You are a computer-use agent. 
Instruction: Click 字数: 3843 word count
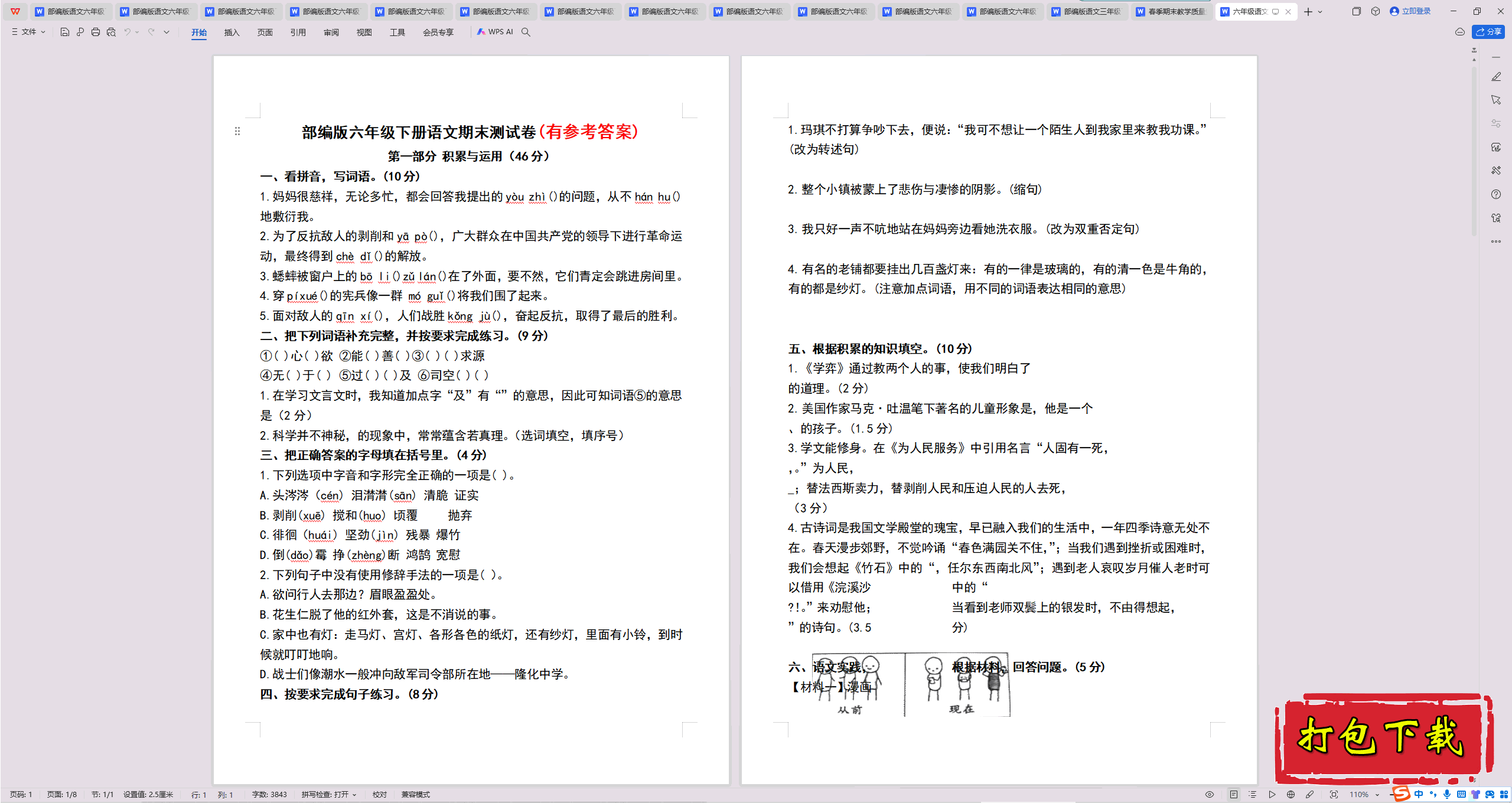pos(269,795)
